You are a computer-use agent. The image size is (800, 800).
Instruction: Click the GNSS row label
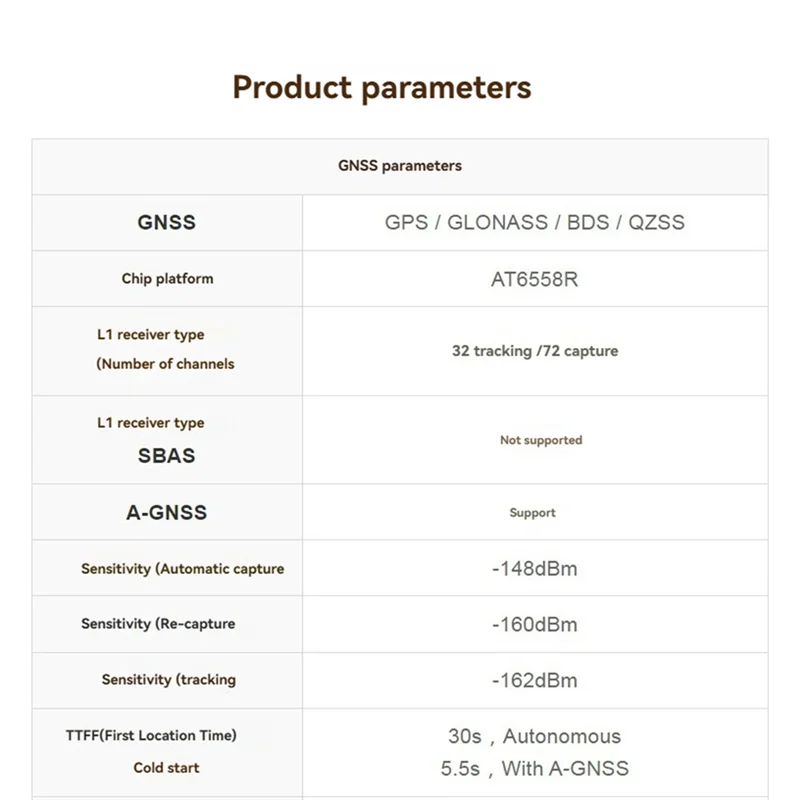pos(167,222)
